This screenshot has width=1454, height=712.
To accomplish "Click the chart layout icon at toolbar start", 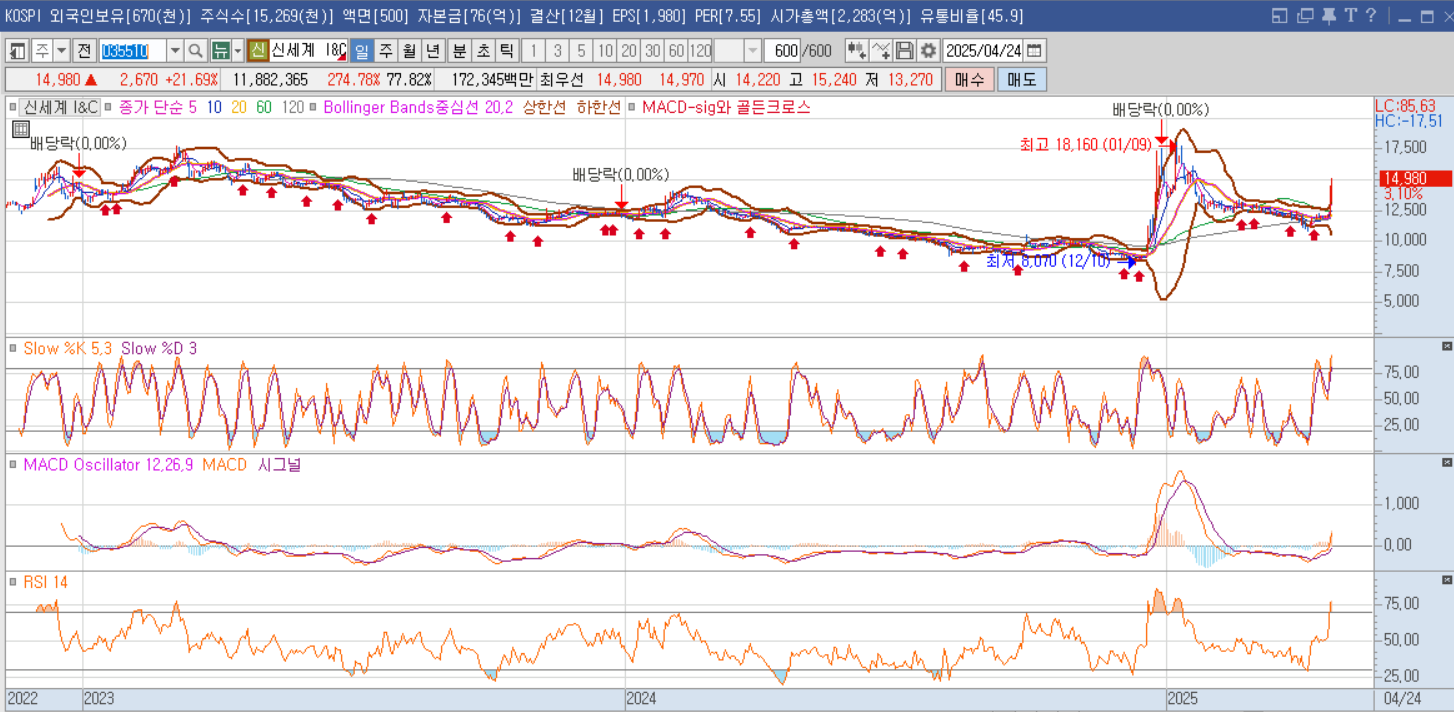I will coord(18,51).
